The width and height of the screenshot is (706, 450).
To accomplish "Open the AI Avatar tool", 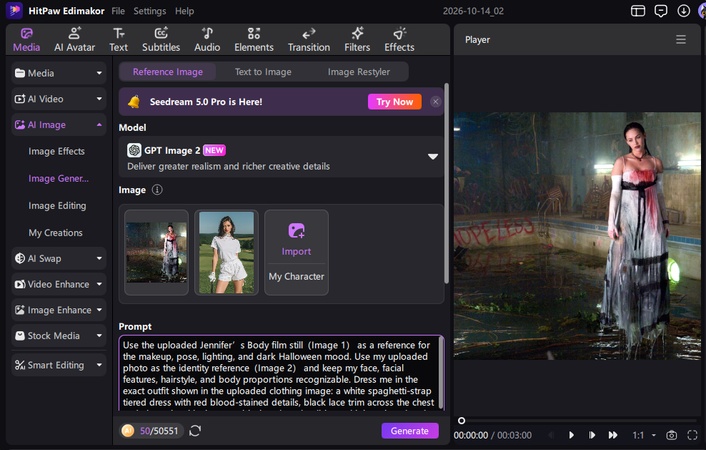I will (x=74, y=40).
